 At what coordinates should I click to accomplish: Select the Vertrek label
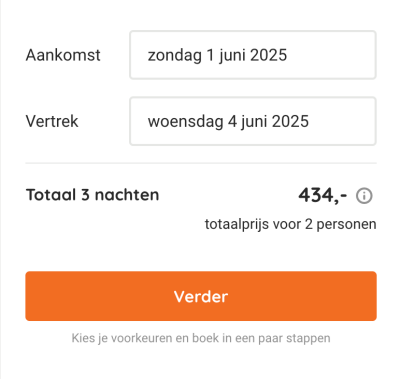(x=52, y=121)
